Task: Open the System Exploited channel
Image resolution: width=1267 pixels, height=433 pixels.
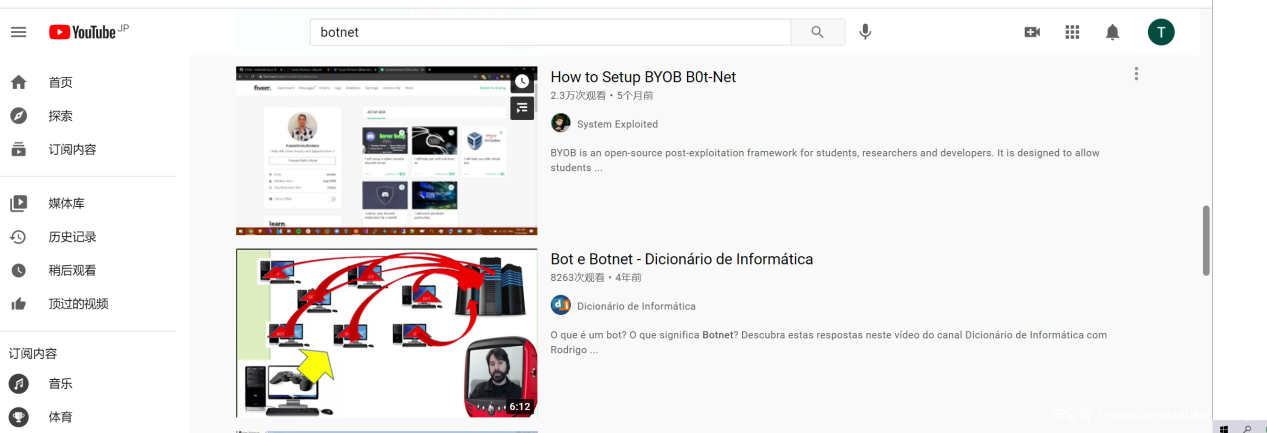Action: click(x=617, y=124)
